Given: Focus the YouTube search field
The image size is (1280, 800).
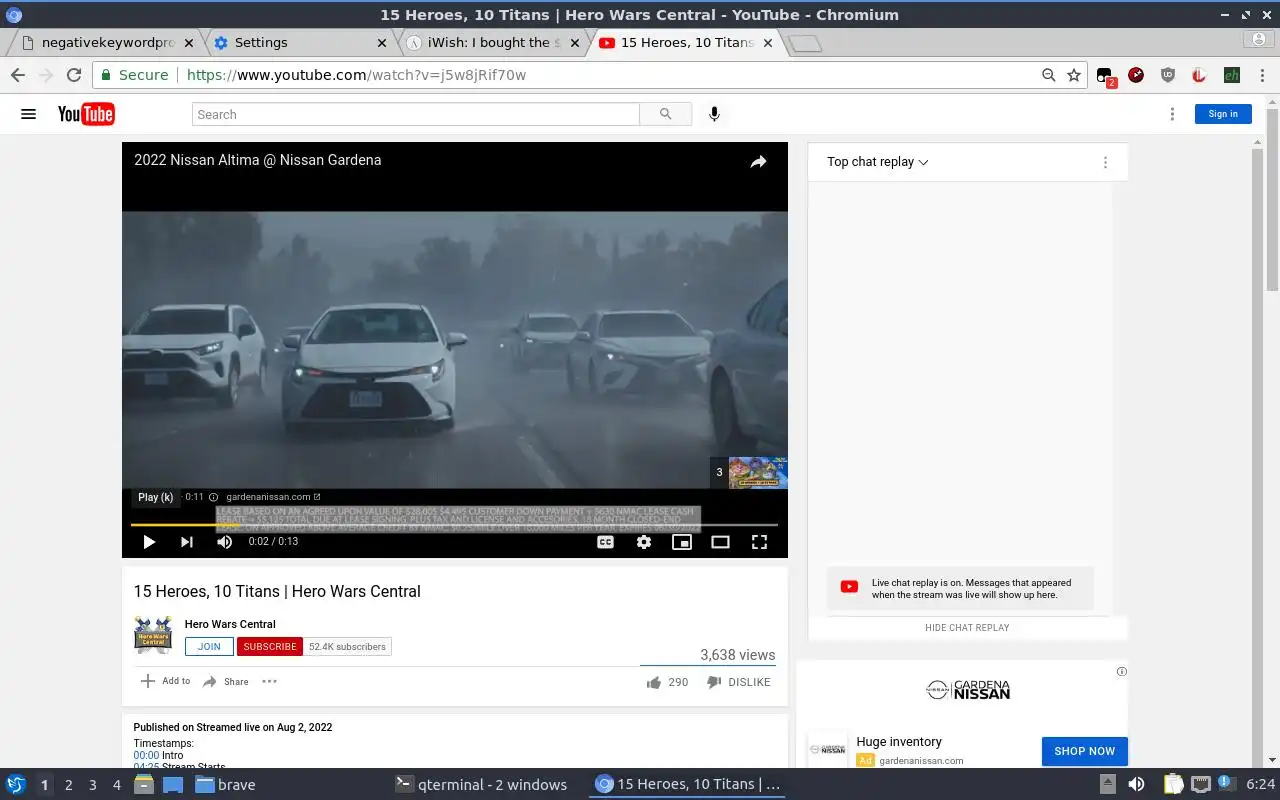Looking at the screenshot, I should (416, 114).
